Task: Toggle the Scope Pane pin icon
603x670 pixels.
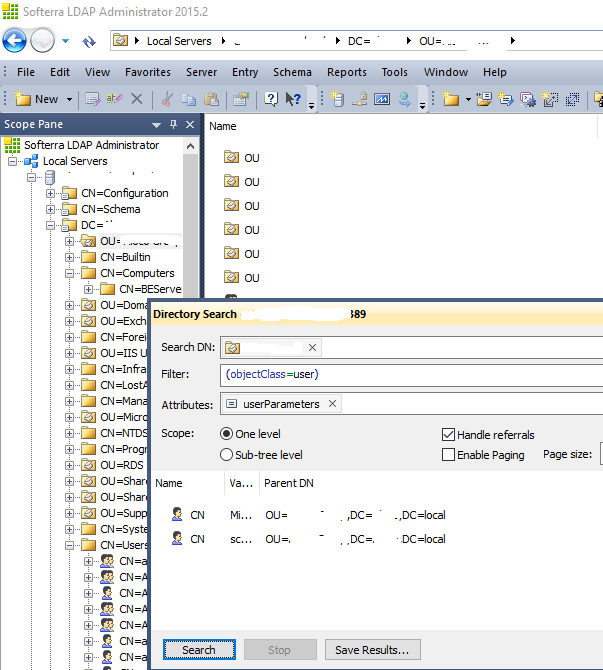Action: pyautogui.click(x=173, y=124)
